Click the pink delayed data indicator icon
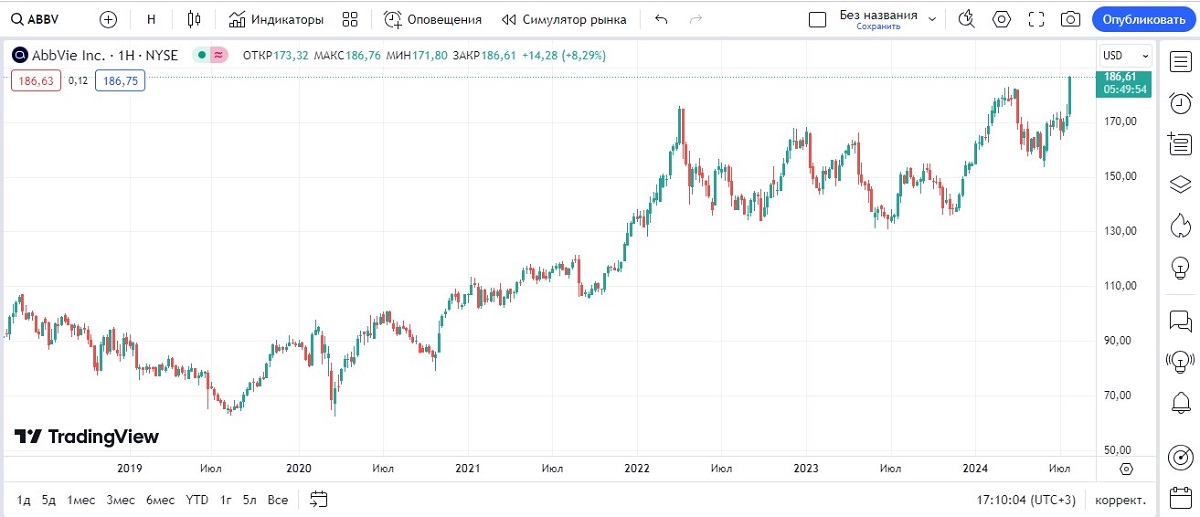This screenshot has height=517, width=1200. tap(219, 55)
